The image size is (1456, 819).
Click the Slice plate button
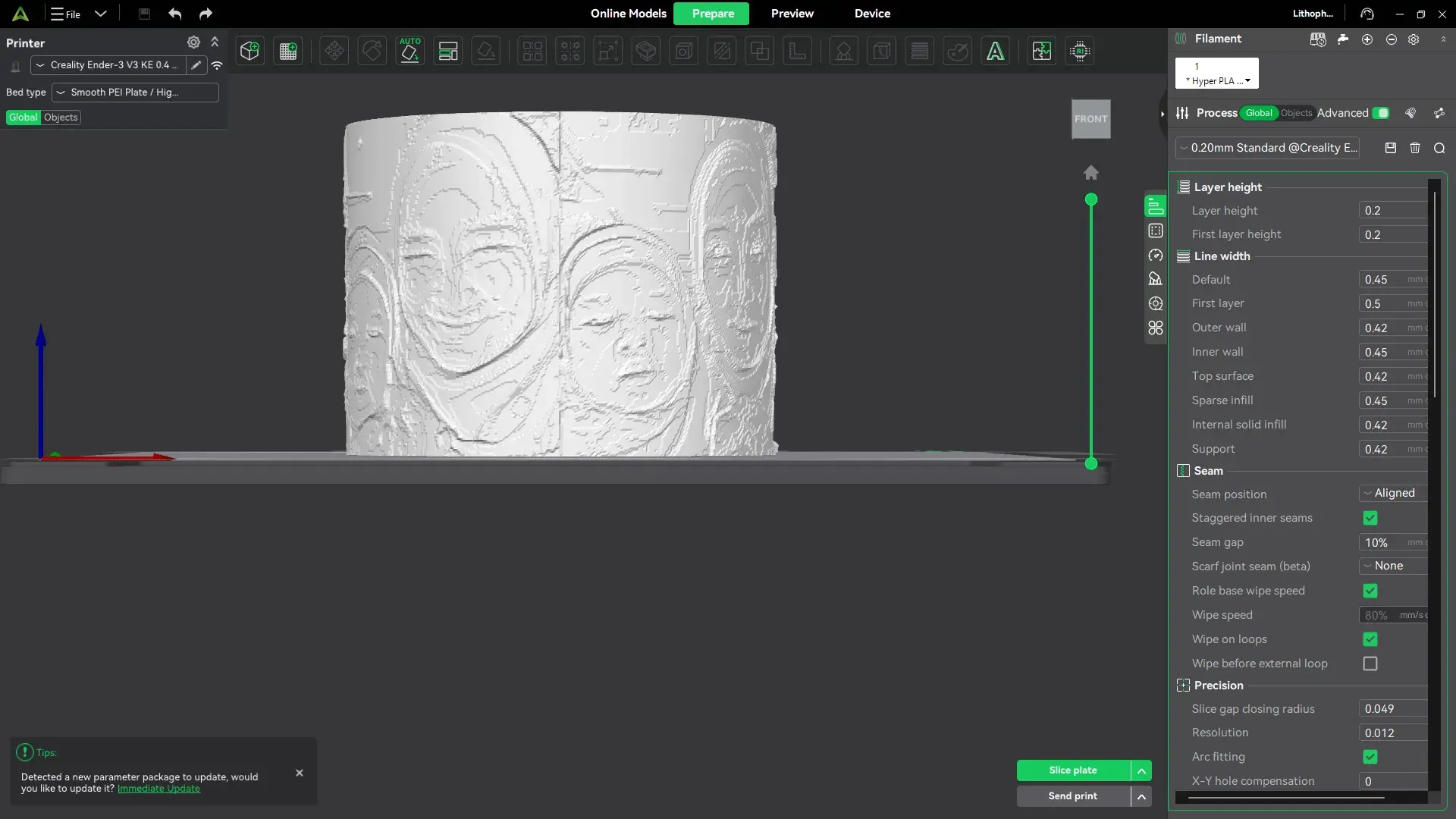click(1073, 770)
